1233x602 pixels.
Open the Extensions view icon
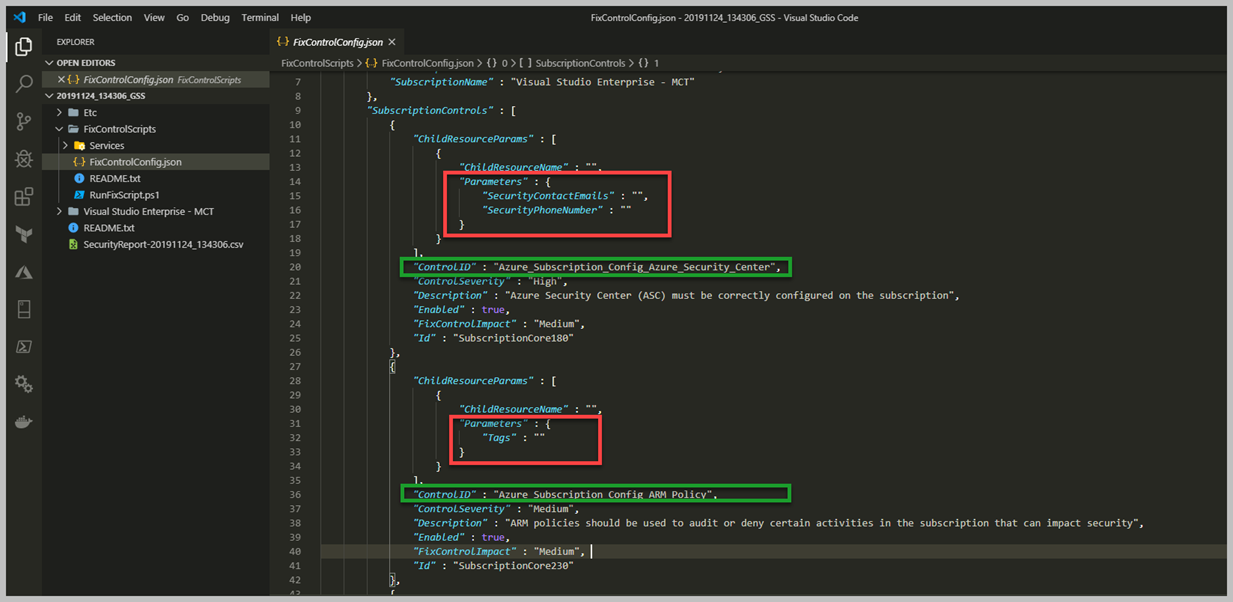(24, 197)
